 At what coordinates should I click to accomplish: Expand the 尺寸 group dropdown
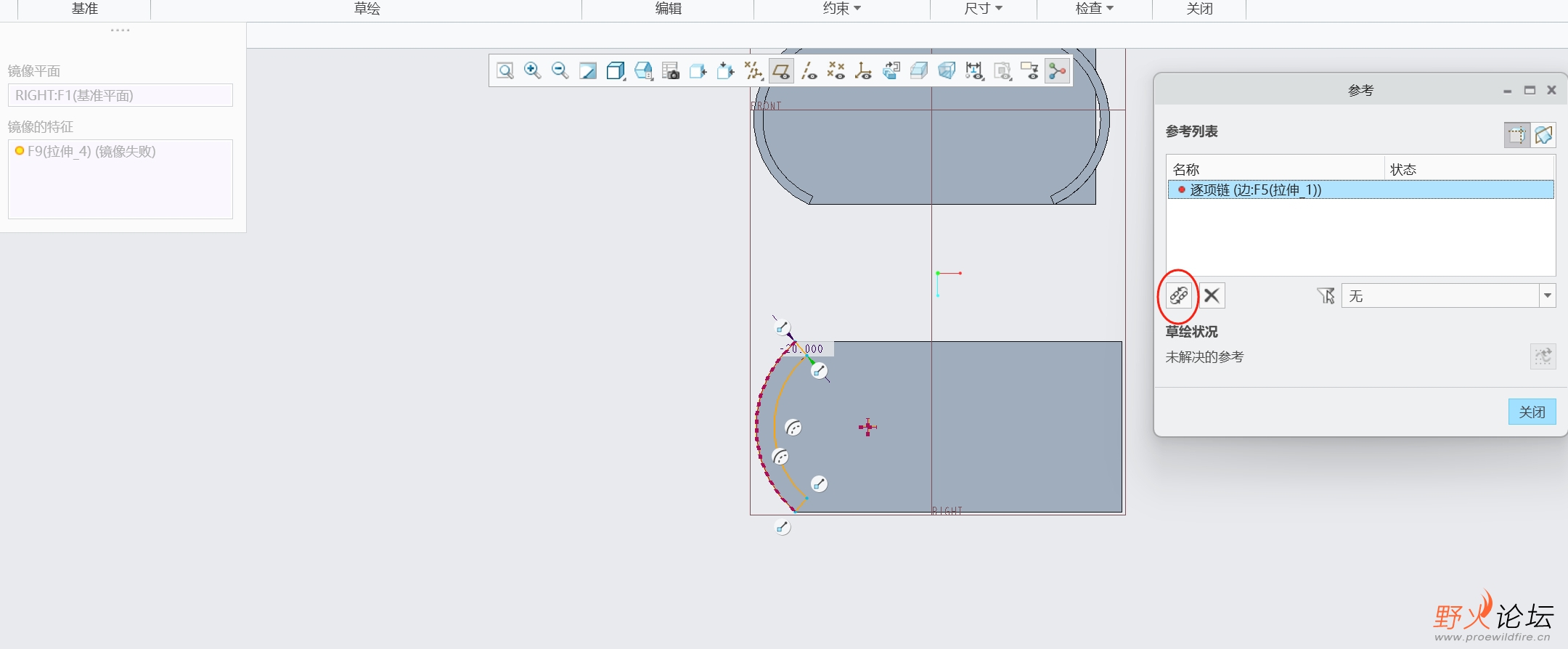coord(983,9)
